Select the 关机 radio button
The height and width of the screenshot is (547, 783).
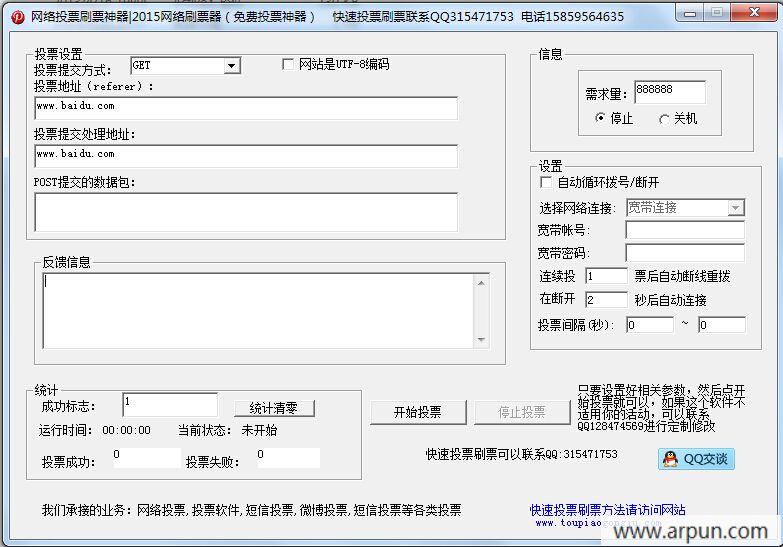664,118
